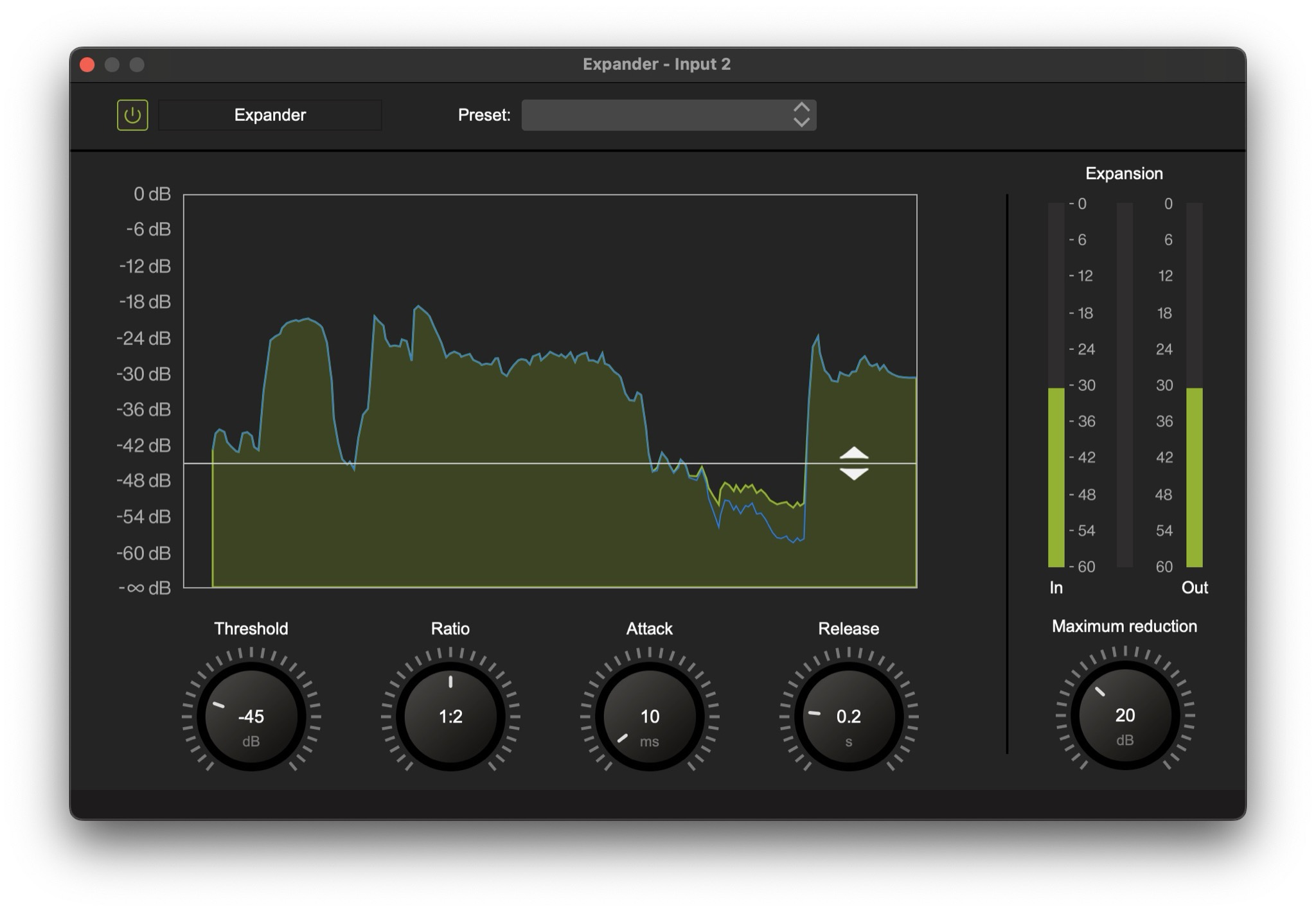Click the Attack label text
The width and height of the screenshot is (1316, 912).
click(x=650, y=628)
